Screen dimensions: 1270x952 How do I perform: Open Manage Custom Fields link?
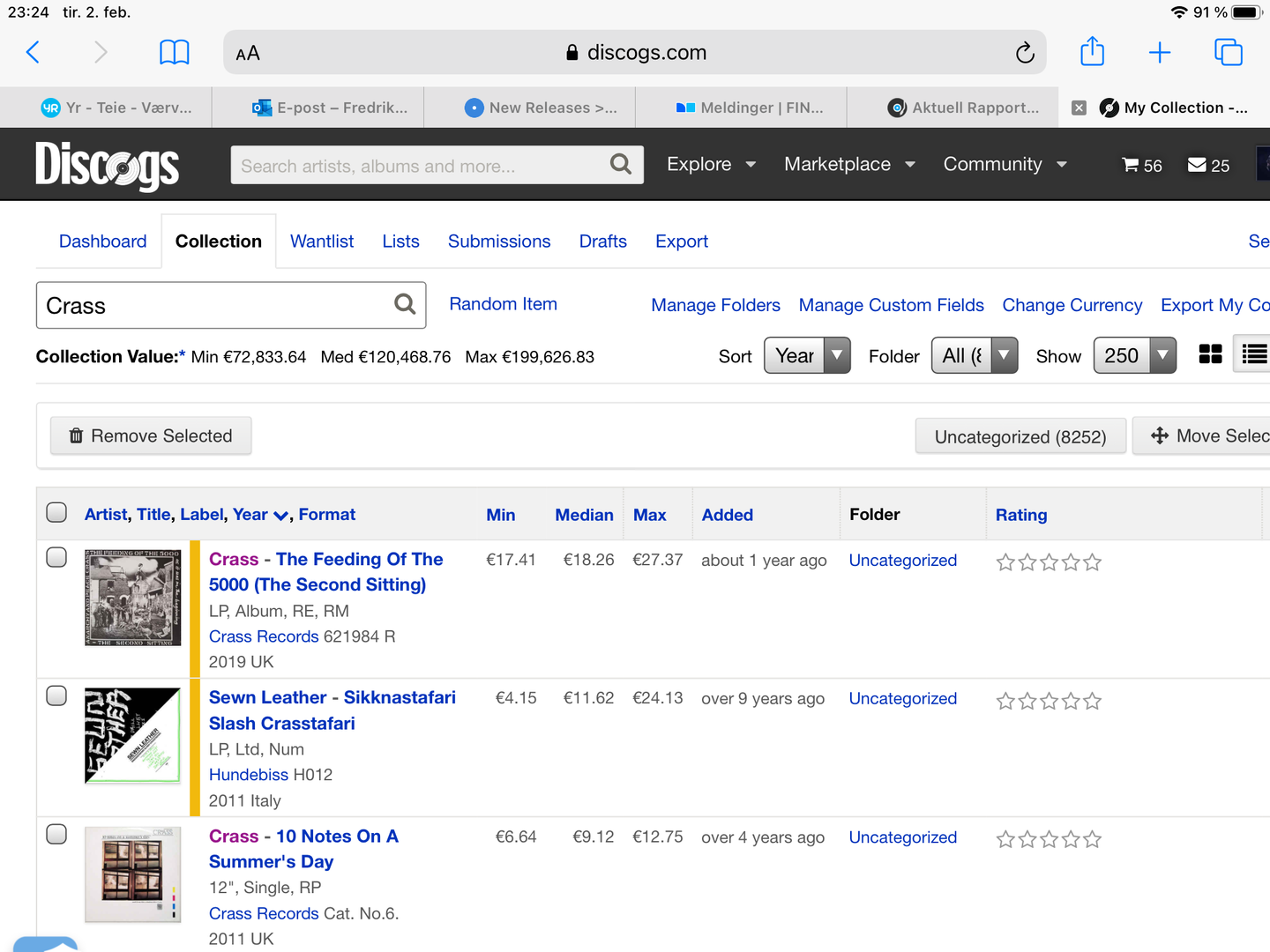[892, 305]
